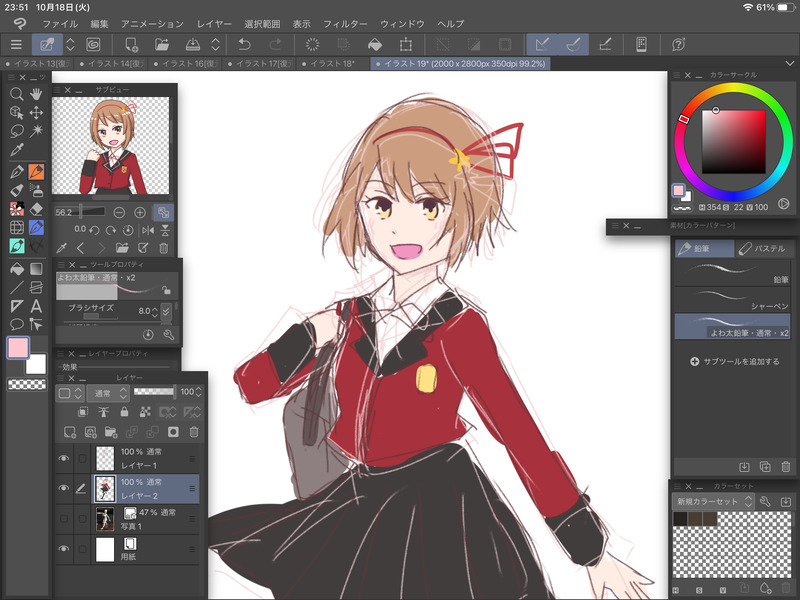Select the Eyedropper tool in toolbox
The image size is (800, 600).
click(16, 150)
